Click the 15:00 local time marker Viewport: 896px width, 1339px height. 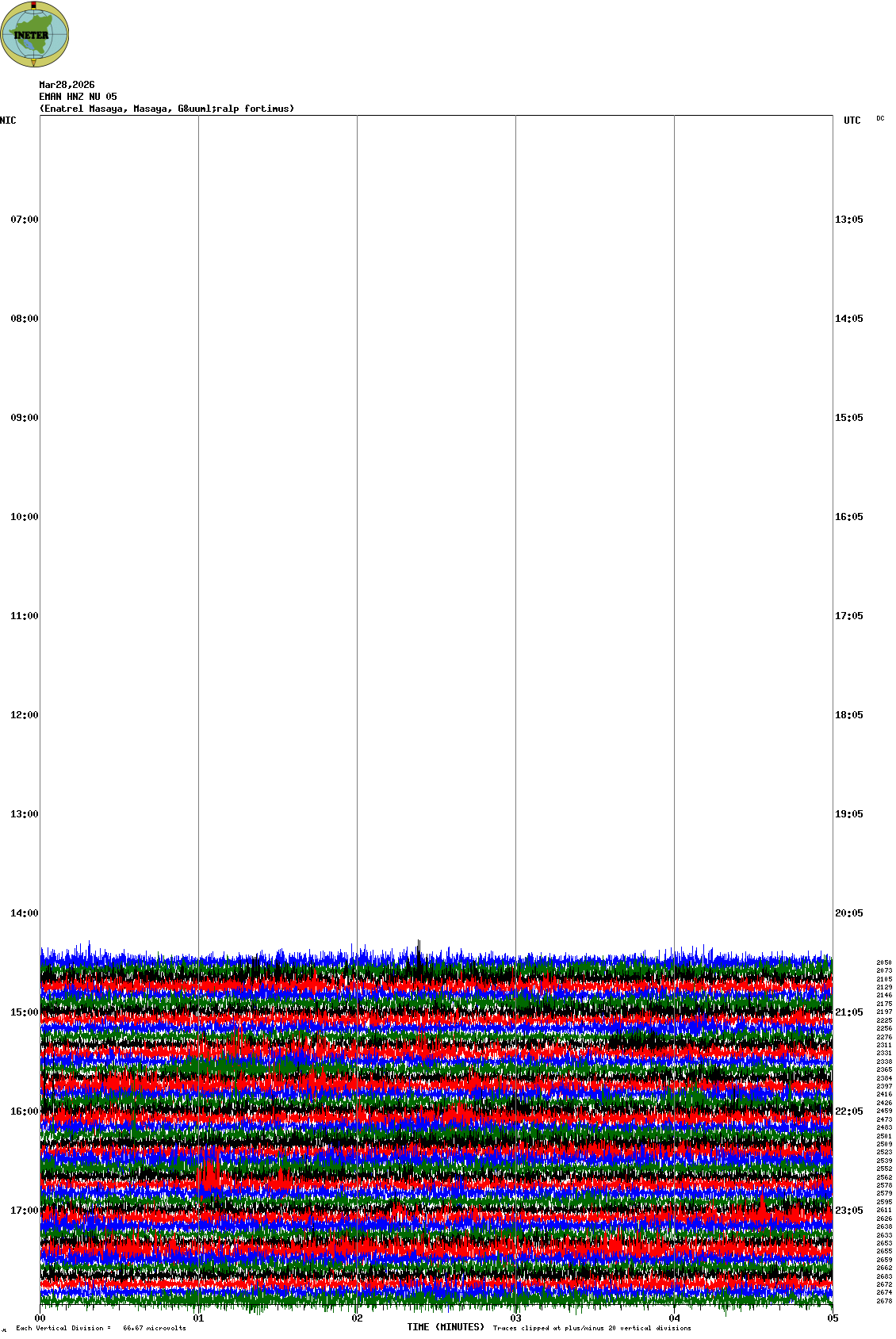pyautogui.click(x=24, y=1012)
